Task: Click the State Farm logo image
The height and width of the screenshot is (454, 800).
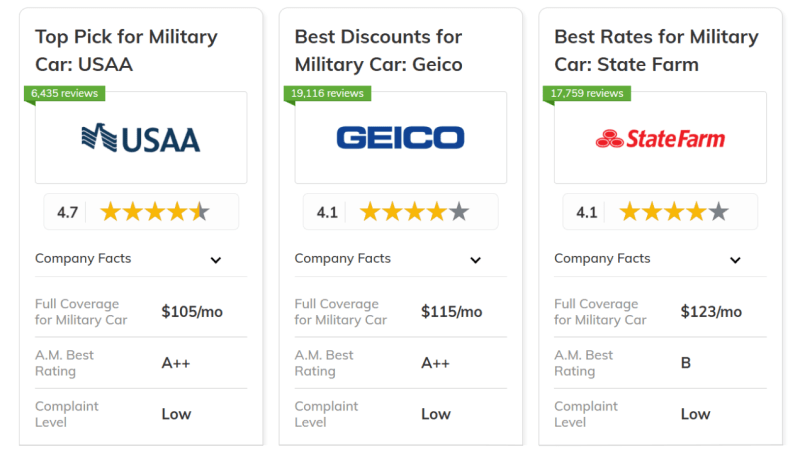Action: [x=660, y=138]
